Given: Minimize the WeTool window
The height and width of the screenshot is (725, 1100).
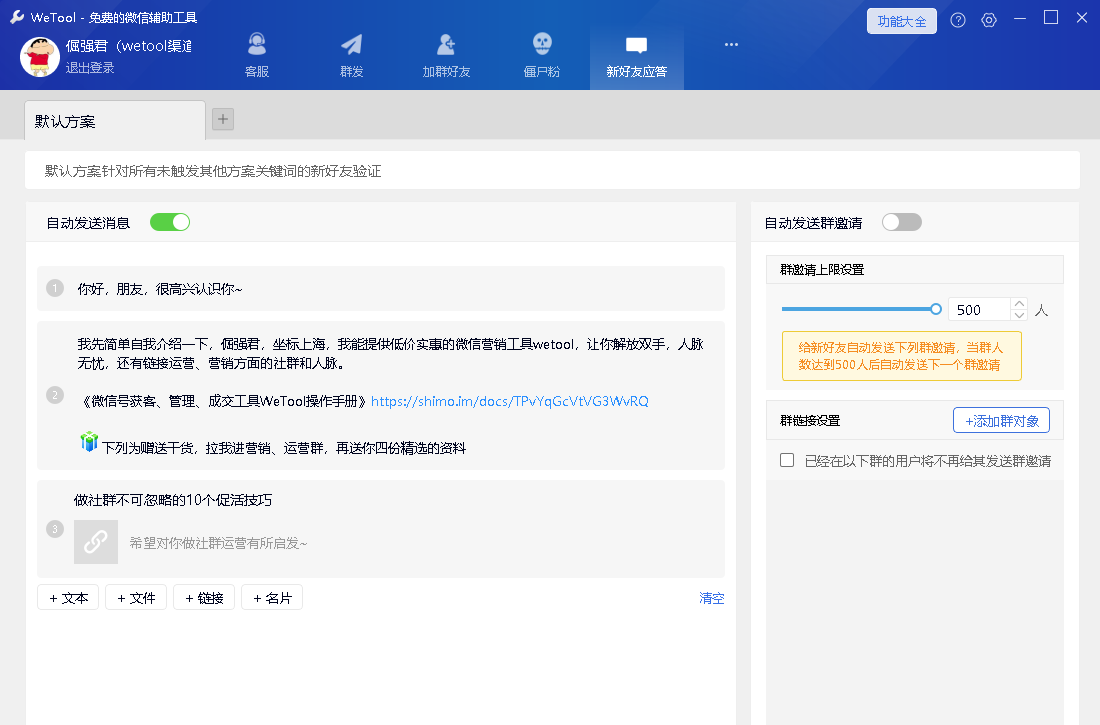Looking at the screenshot, I should click(x=1020, y=18).
